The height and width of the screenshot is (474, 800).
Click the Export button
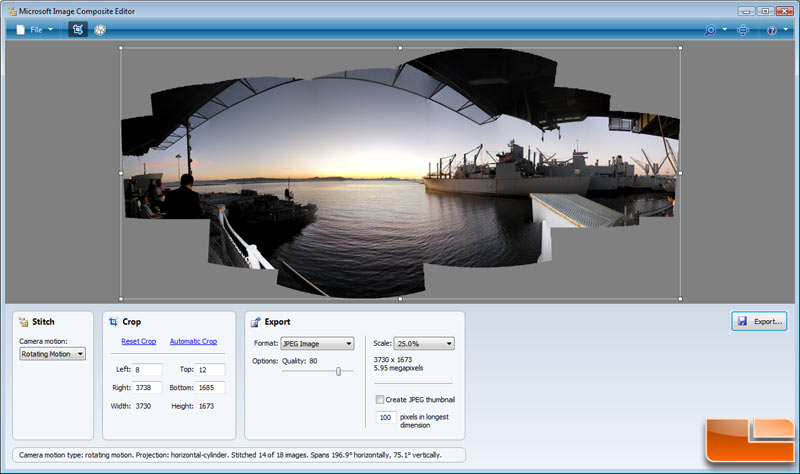pyautogui.click(x=759, y=321)
